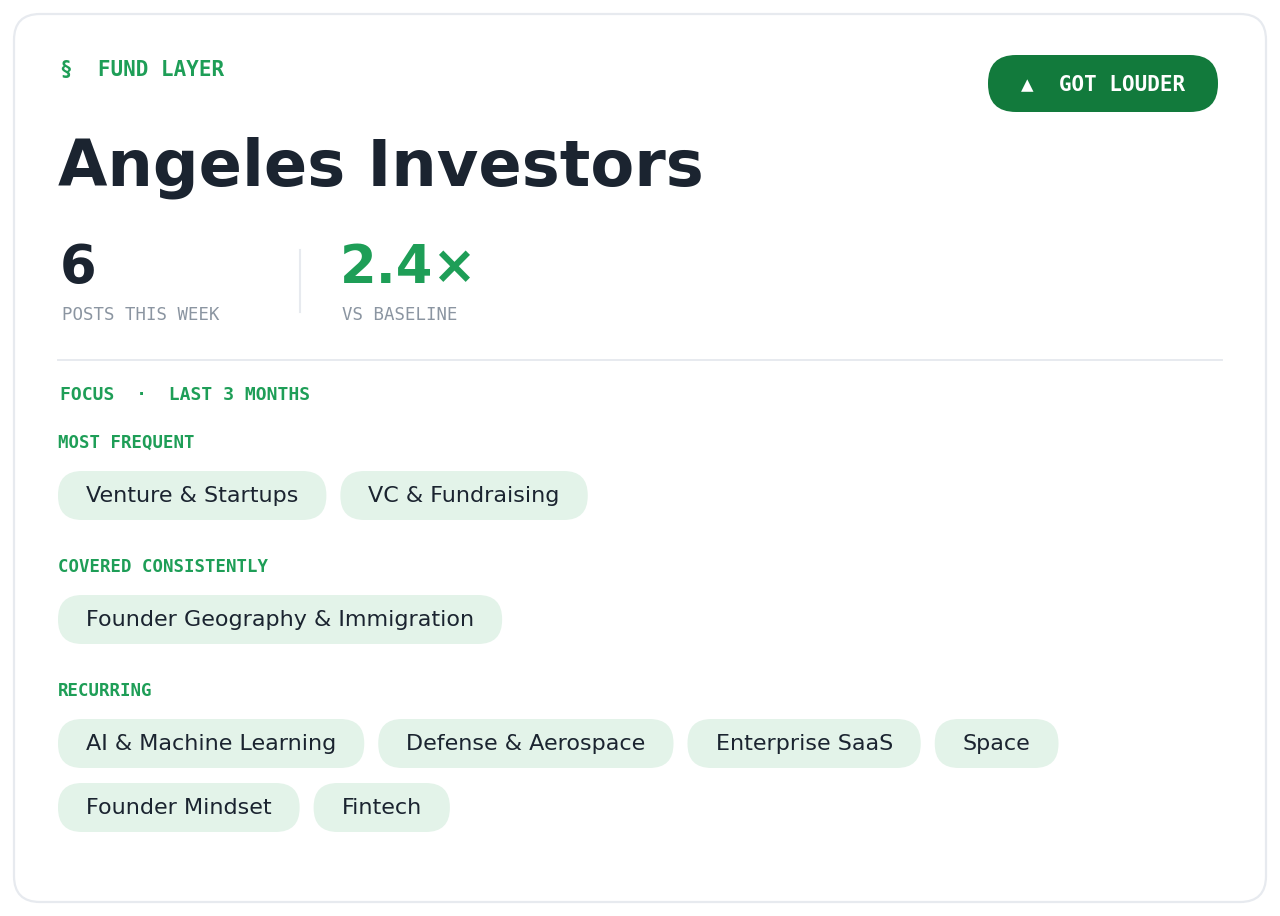Select the Founder Mindset chip
The image size is (1280, 916).
tap(179, 808)
